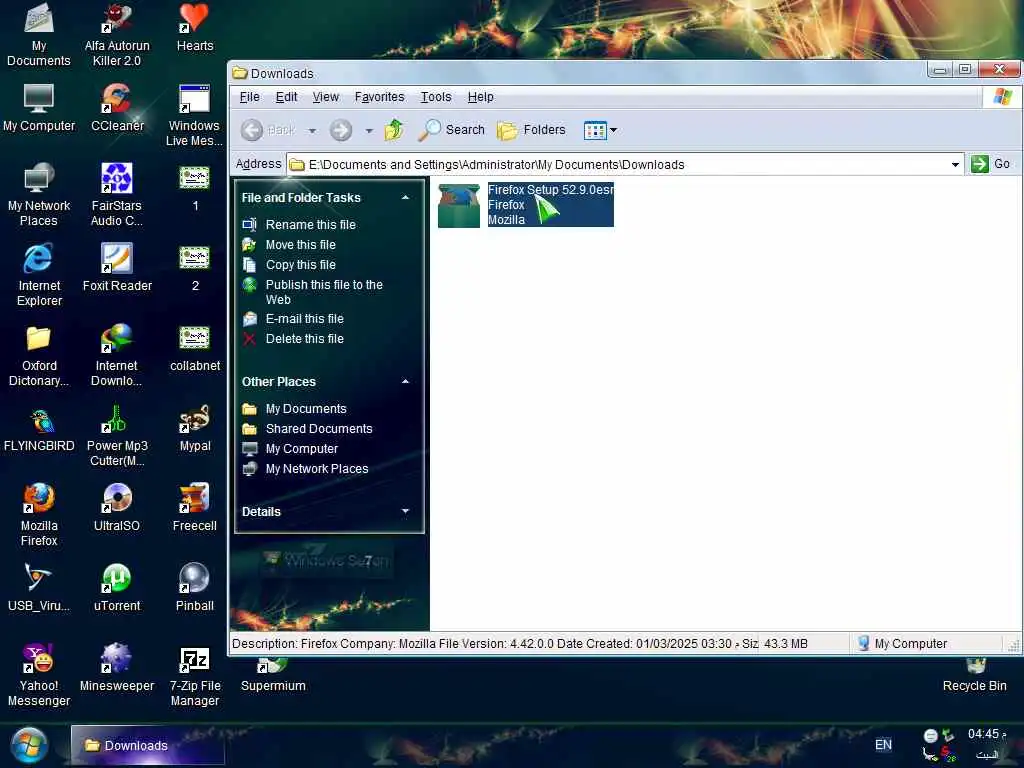1024x768 pixels.
Task: Open the File menu
Action: 249,97
